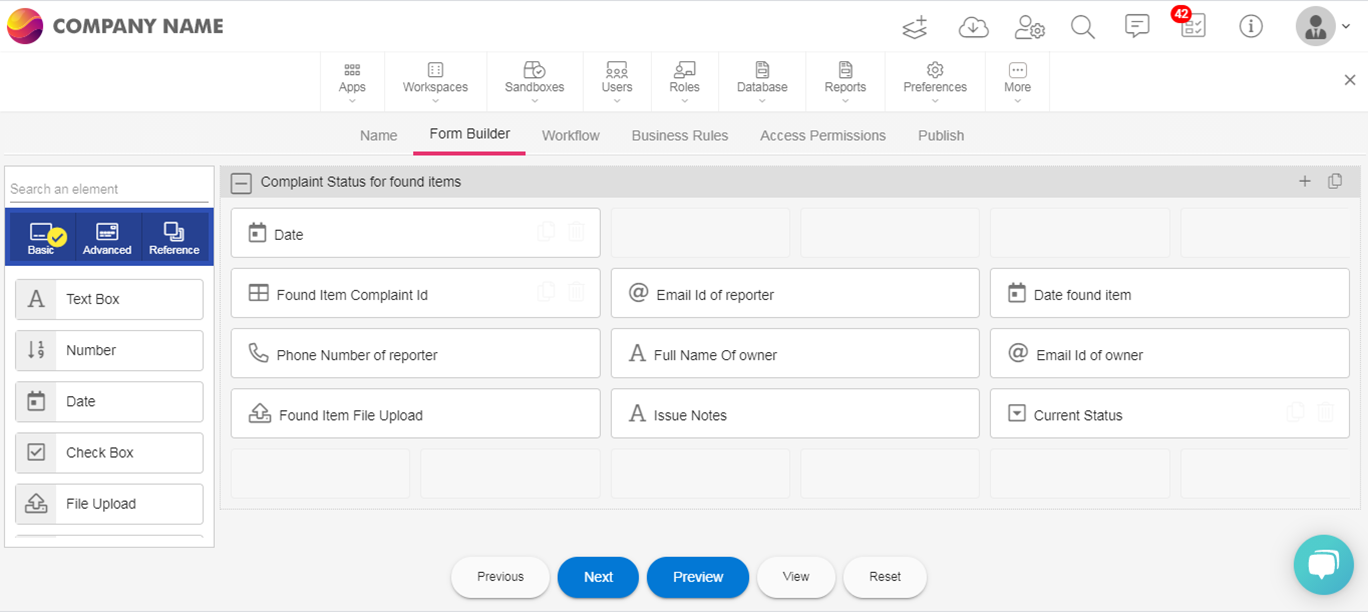Open the live chat bubble widget
The image size is (1368, 612).
1322,565
